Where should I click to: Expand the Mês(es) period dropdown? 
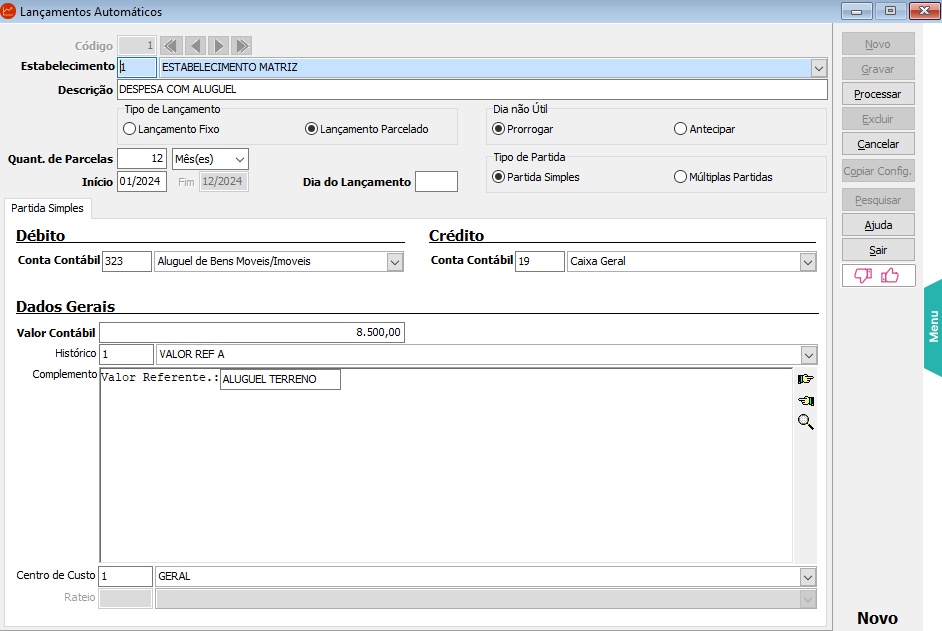point(239,159)
